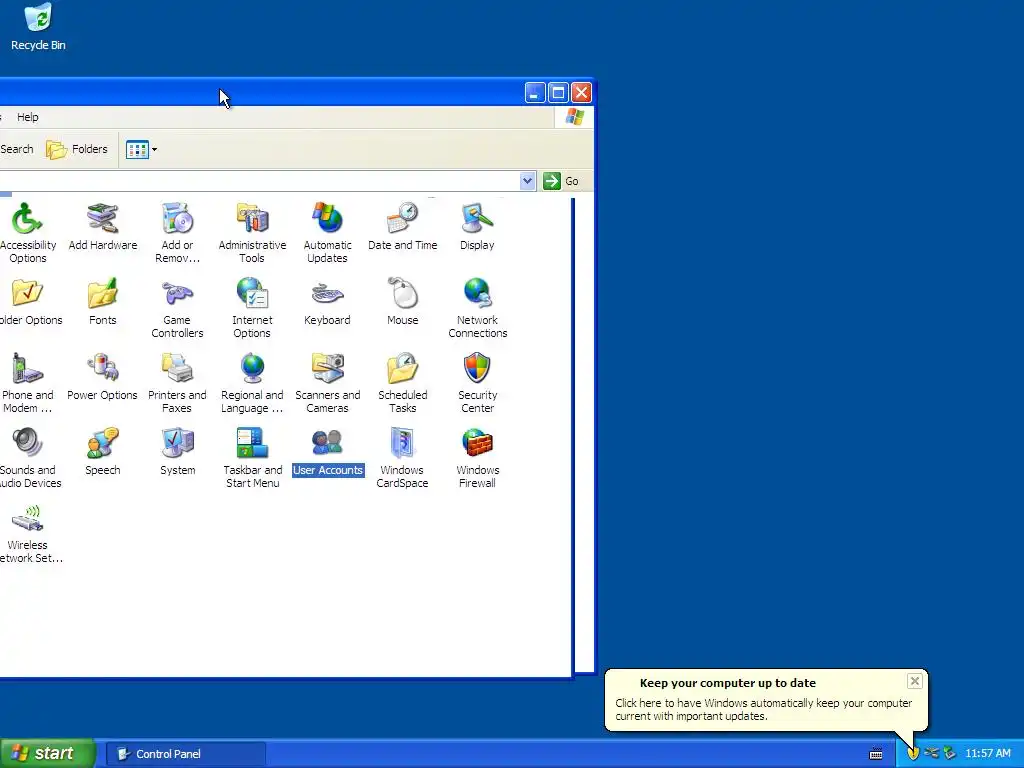
Task: Select Add or Remove Programs icon
Action: coord(177,232)
